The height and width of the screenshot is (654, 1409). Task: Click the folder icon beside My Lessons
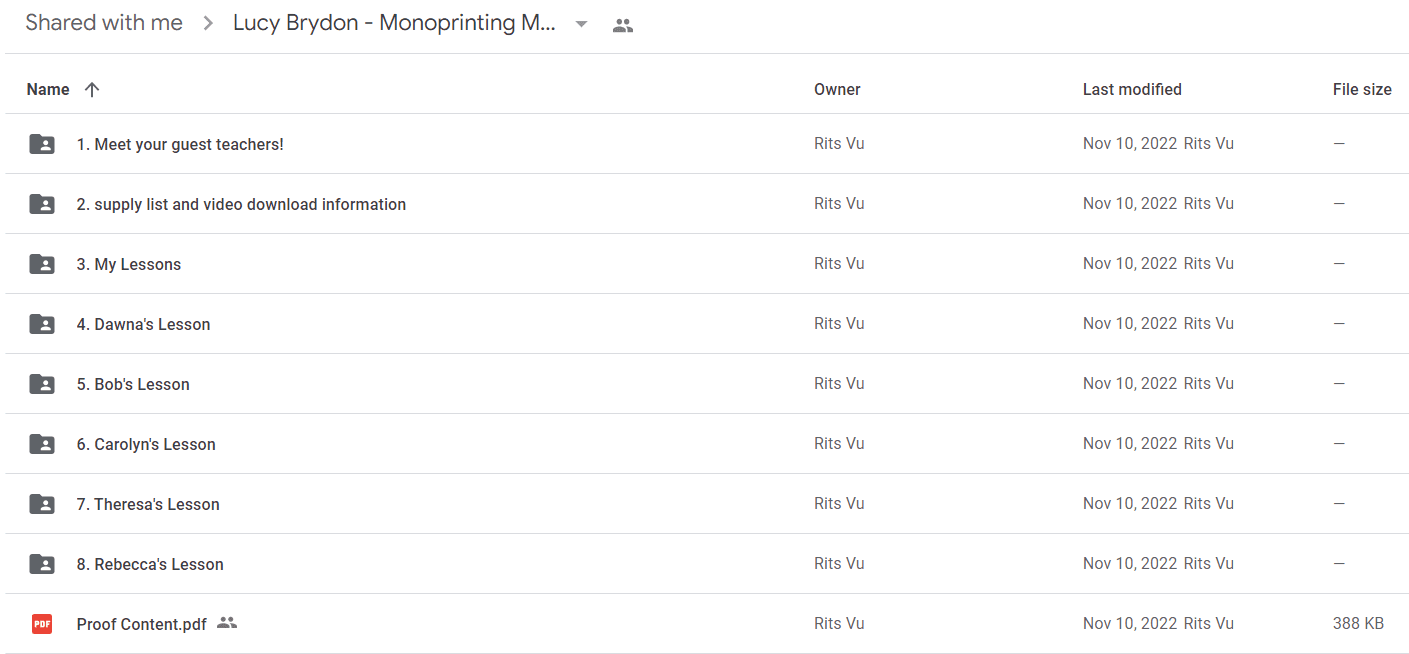pyautogui.click(x=42, y=264)
